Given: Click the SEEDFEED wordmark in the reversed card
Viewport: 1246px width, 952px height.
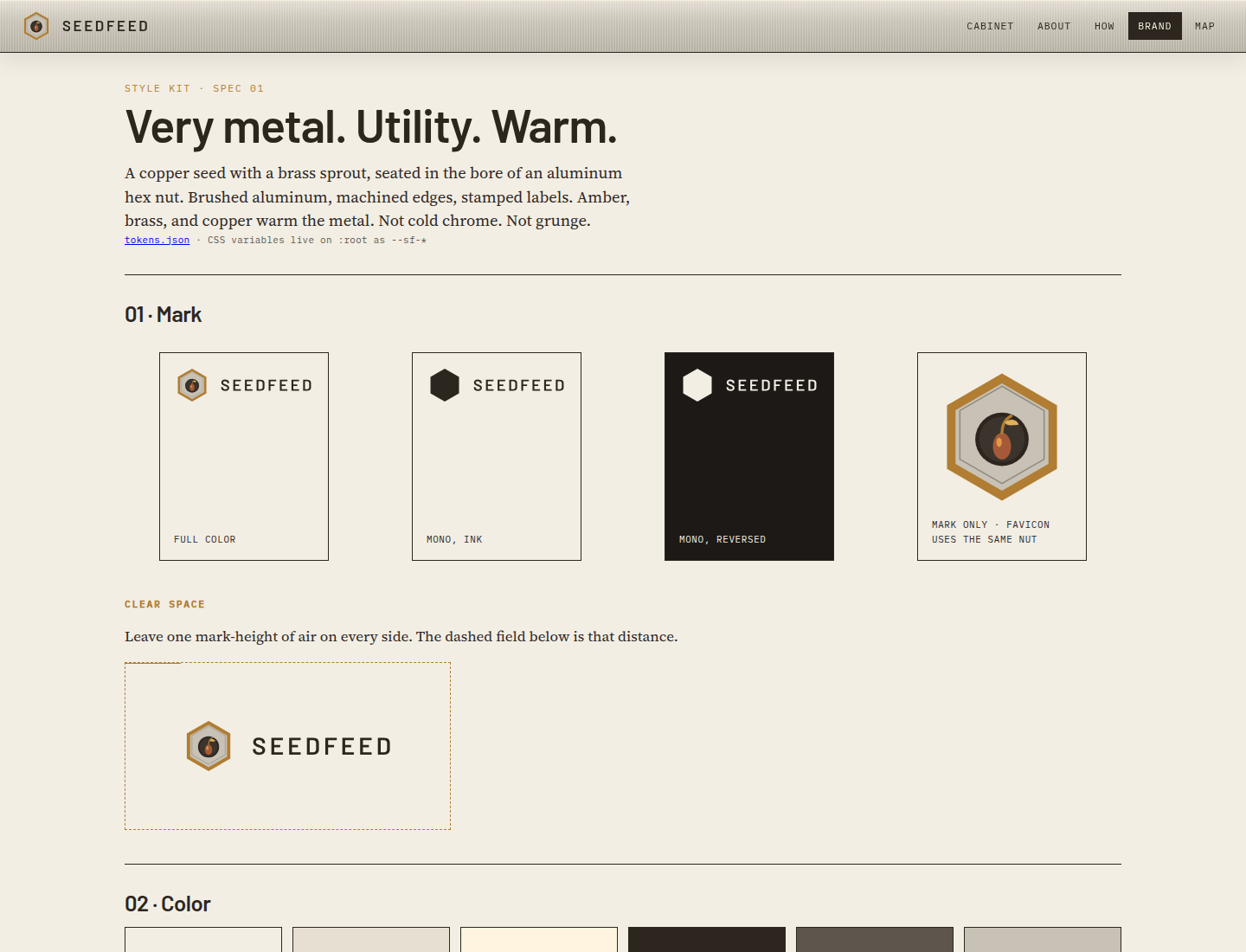Looking at the screenshot, I should [772, 385].
